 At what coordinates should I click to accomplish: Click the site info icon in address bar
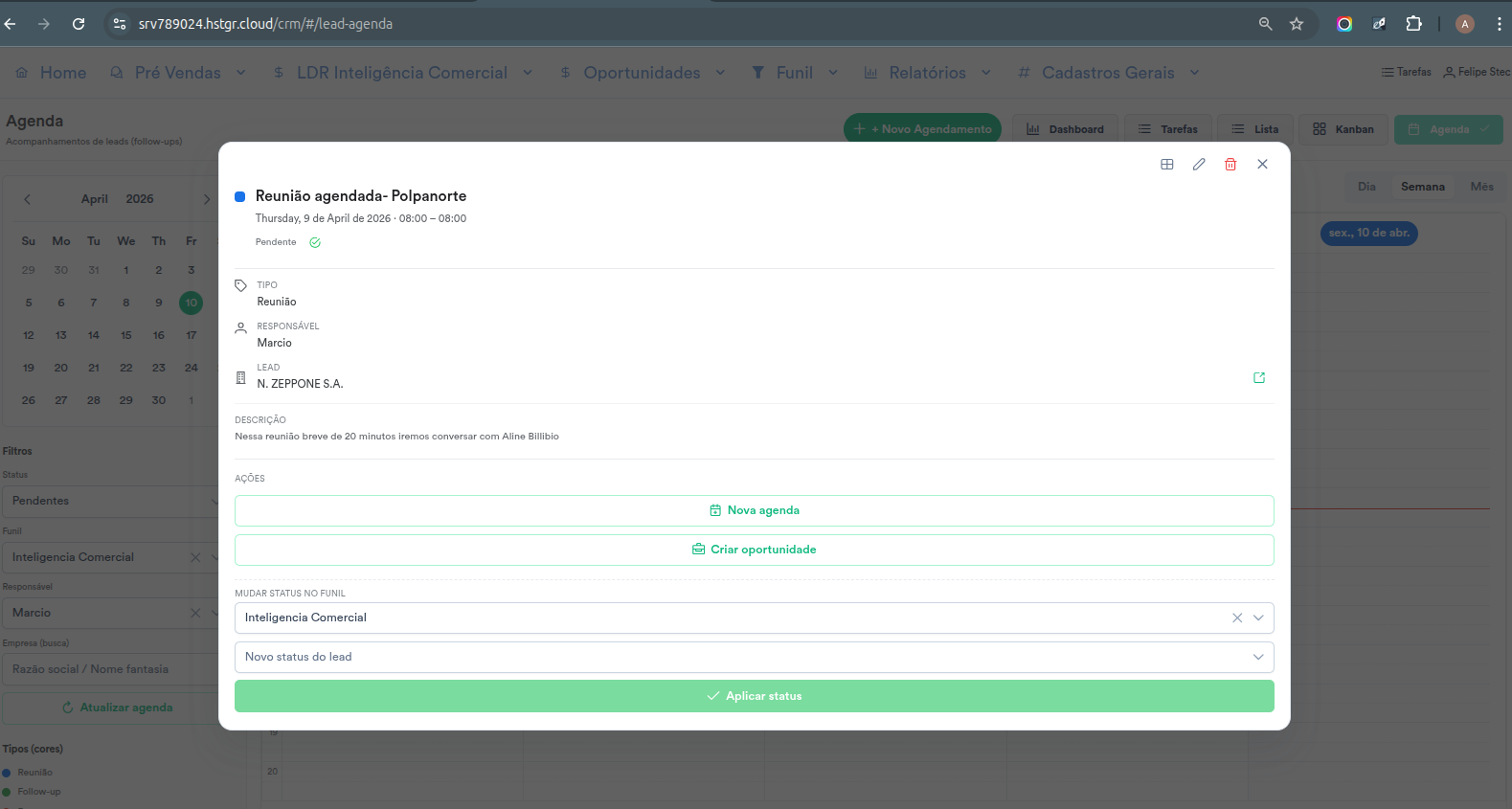[x=120, y=24]
